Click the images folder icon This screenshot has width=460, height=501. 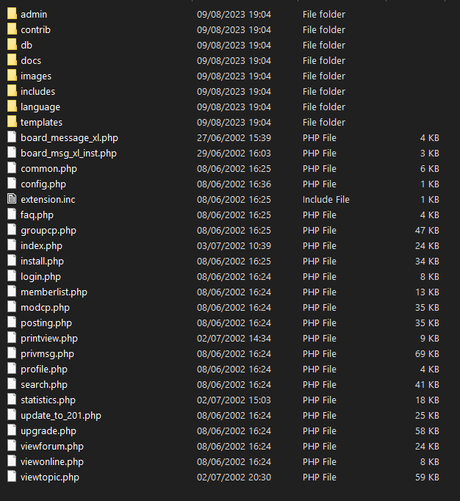click(x=12, y=76)
